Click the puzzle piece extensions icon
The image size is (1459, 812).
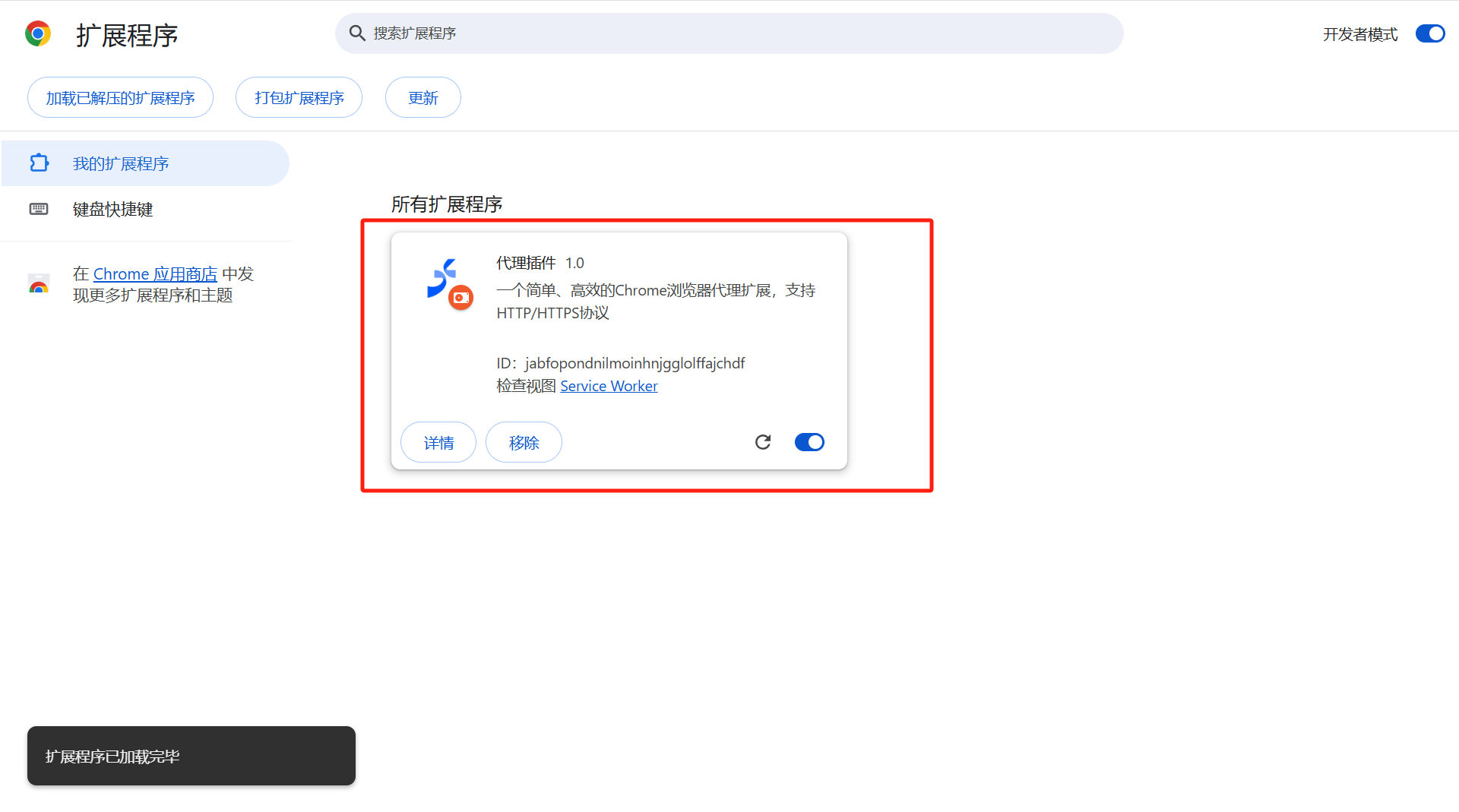pyautogui.click(x=39, y=163)
